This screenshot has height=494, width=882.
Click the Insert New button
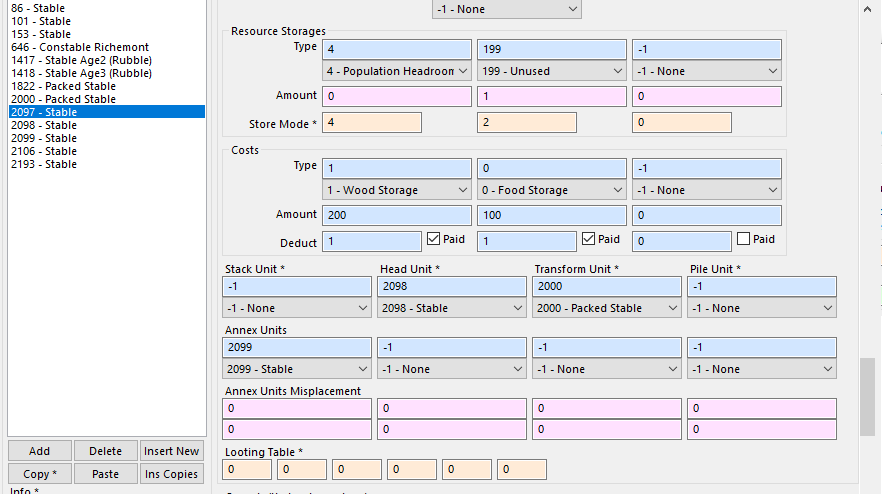click(172, 451)
